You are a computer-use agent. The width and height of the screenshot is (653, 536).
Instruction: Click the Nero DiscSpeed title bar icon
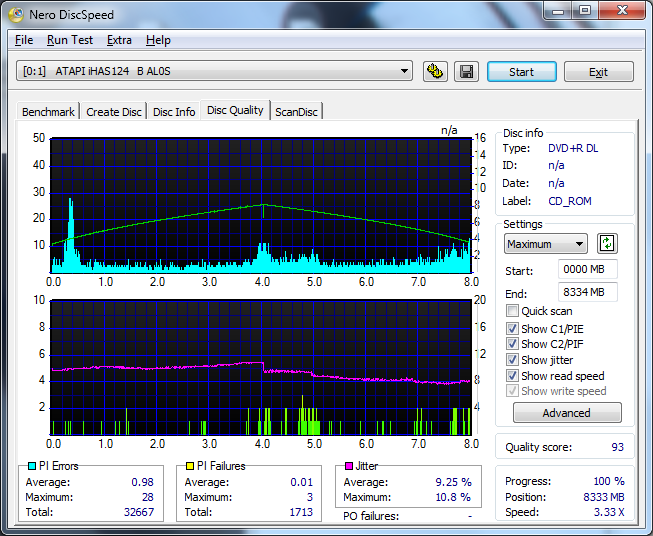17,14
